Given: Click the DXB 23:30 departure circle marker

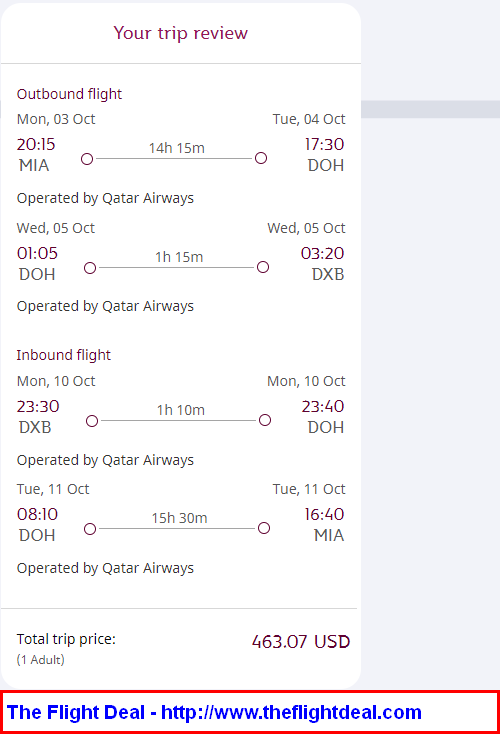Looking at the screenshot, I should [92, 421].
